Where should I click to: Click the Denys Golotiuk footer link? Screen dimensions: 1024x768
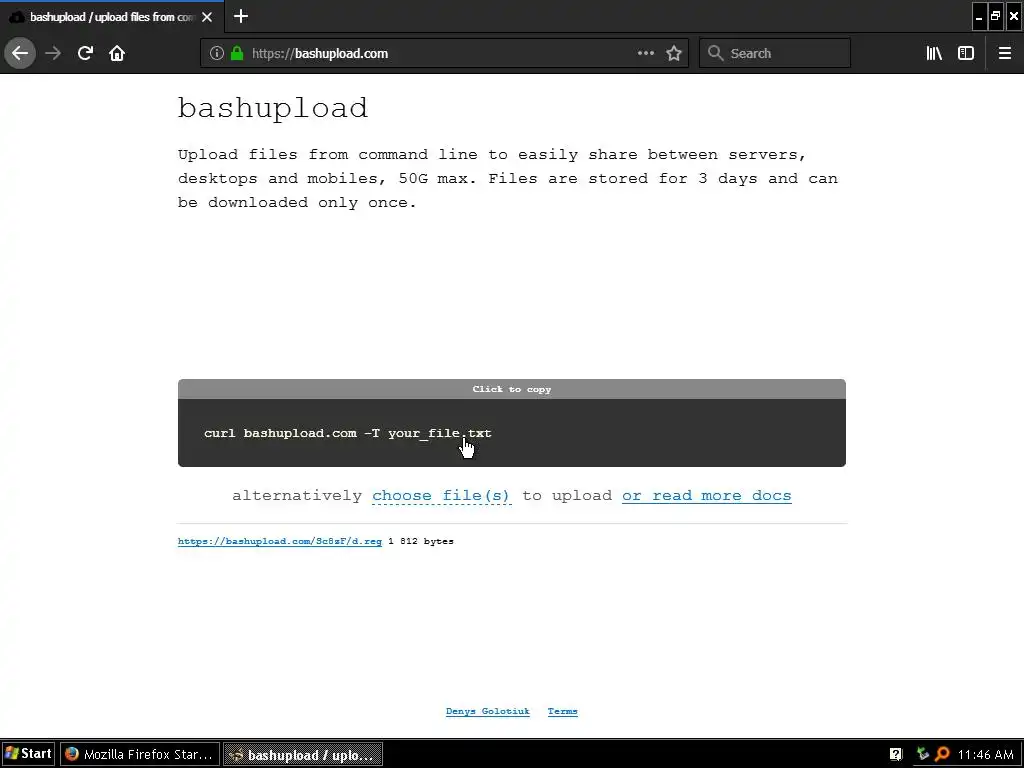[x=487, y=711]
